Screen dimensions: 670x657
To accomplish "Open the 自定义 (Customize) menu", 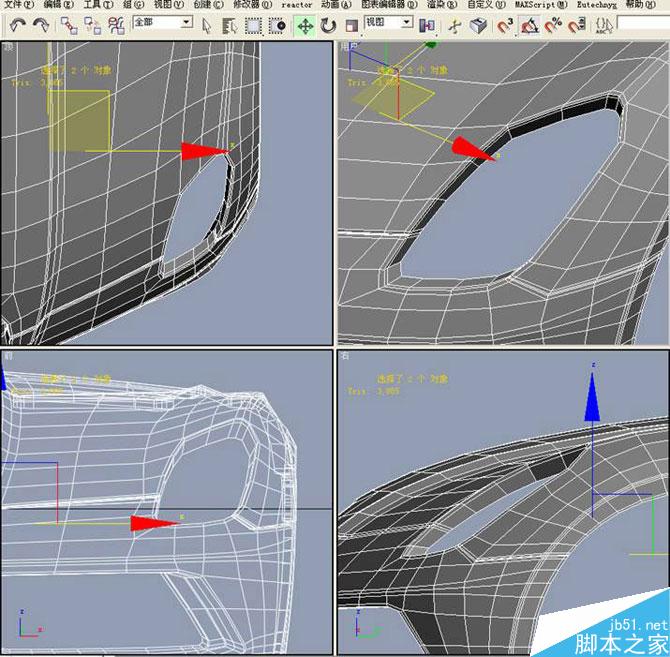I will click(x=486, y=5).
